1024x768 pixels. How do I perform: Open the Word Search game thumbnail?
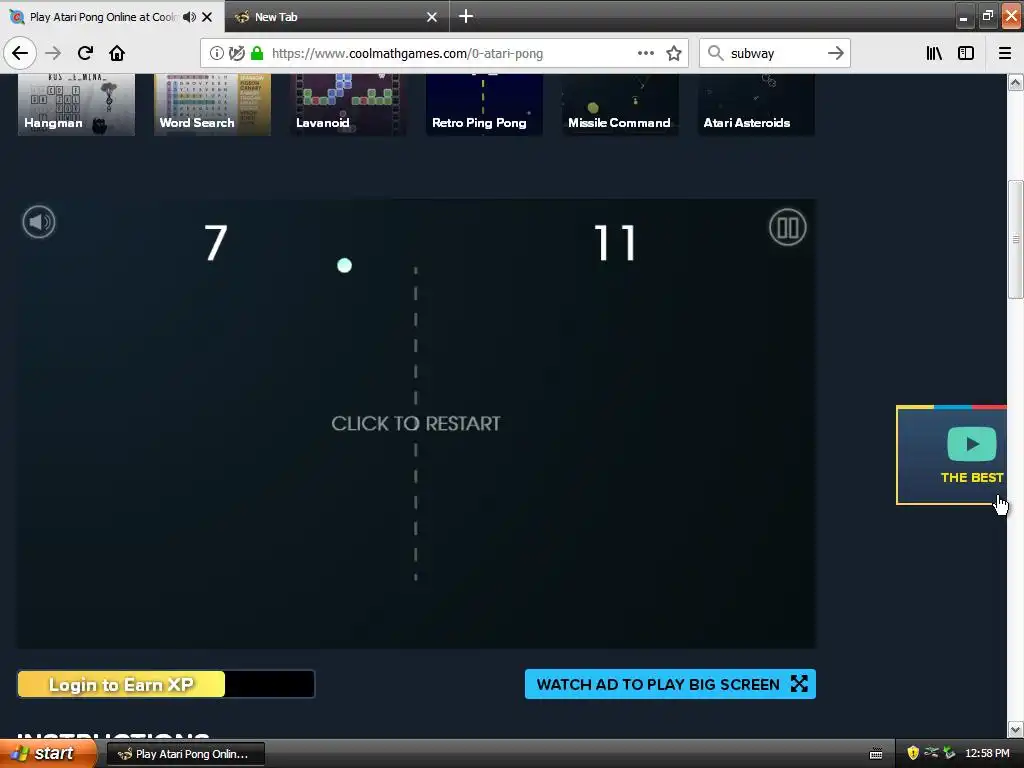212,104
